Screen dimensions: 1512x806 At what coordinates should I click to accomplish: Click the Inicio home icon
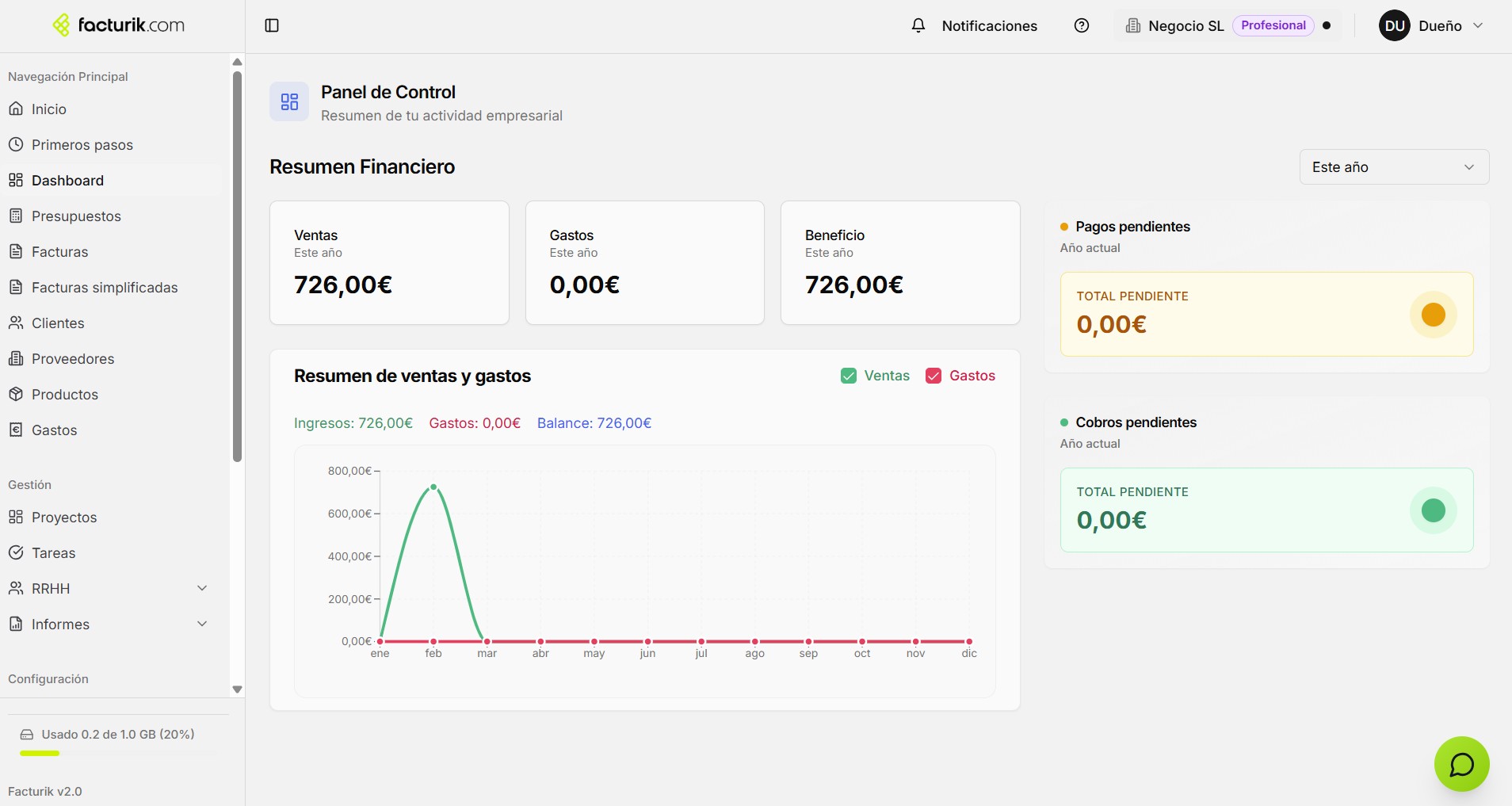pos(16,109)
